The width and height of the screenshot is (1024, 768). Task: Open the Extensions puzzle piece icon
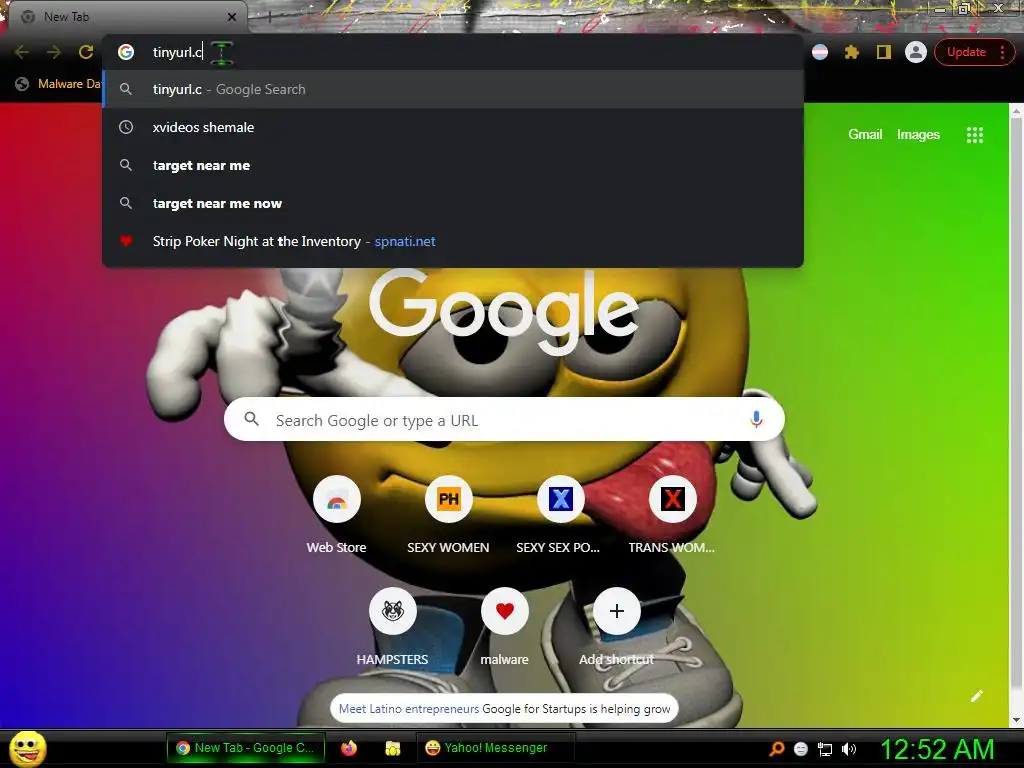point(852,52)
